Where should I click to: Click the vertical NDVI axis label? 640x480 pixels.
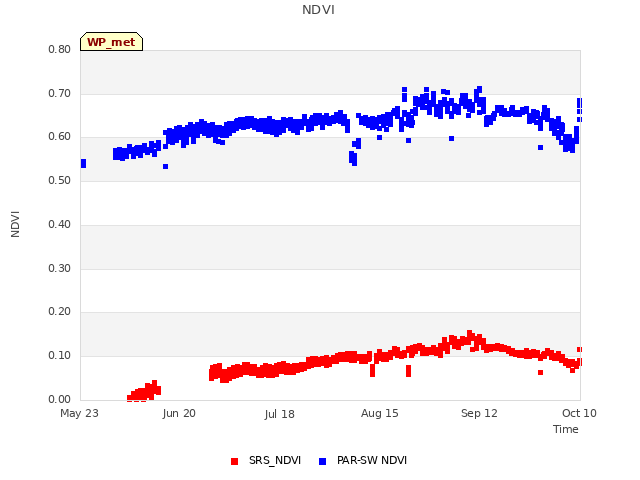(15, 224)
